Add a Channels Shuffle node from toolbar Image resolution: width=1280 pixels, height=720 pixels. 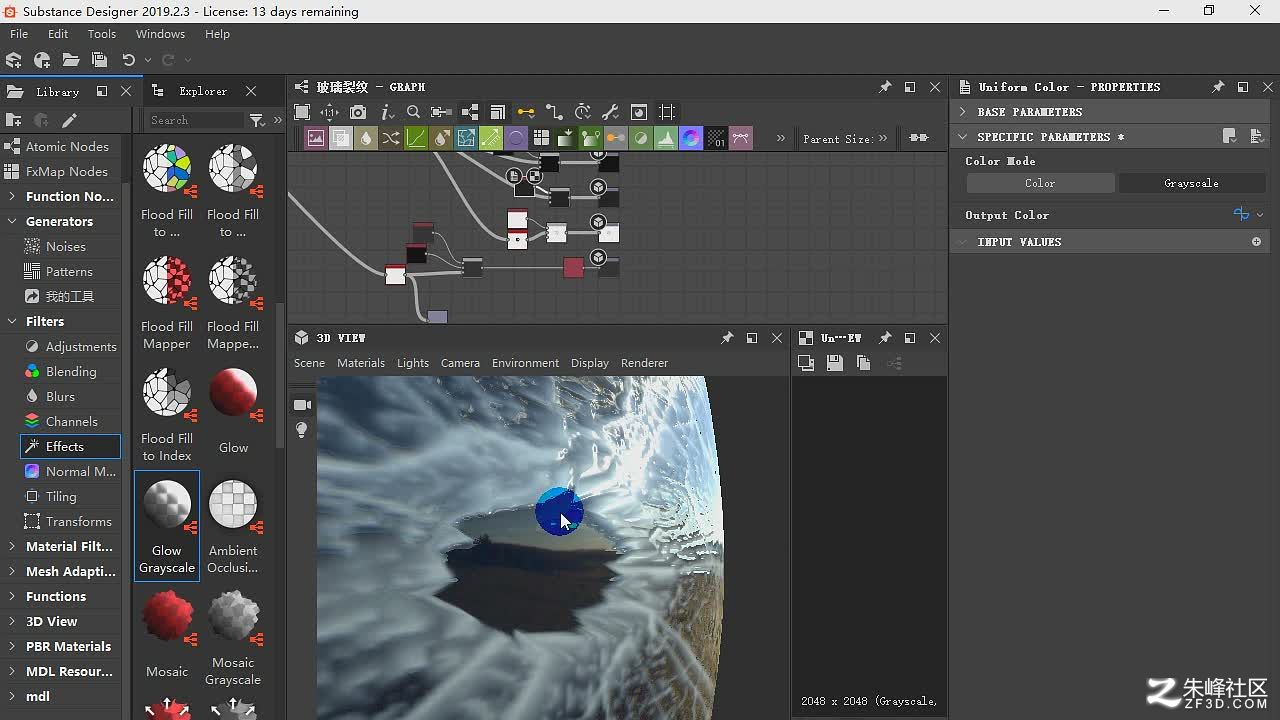(x=391, y=138)
